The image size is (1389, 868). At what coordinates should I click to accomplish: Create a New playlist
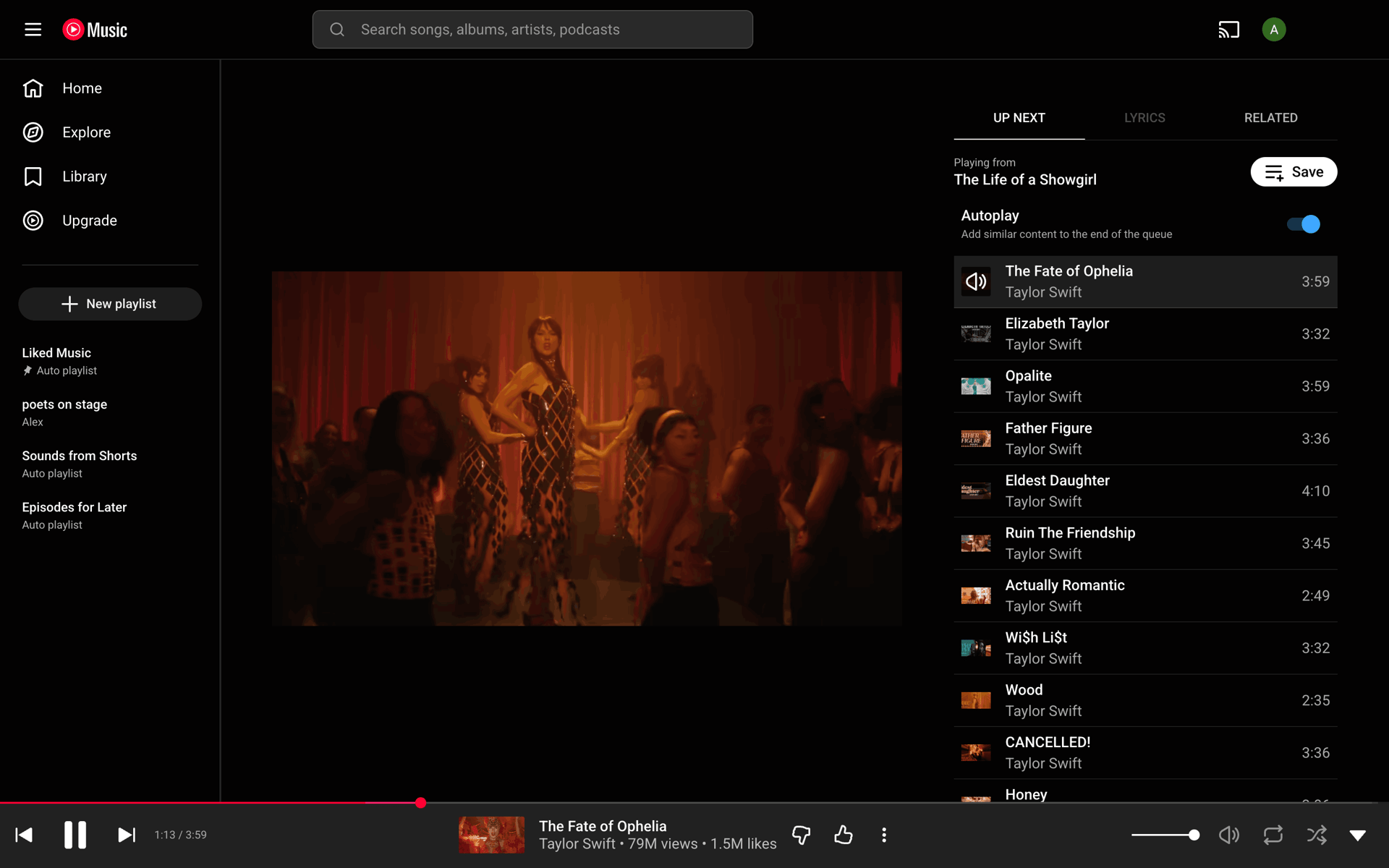pyautogui.click(x=110, y=304)
